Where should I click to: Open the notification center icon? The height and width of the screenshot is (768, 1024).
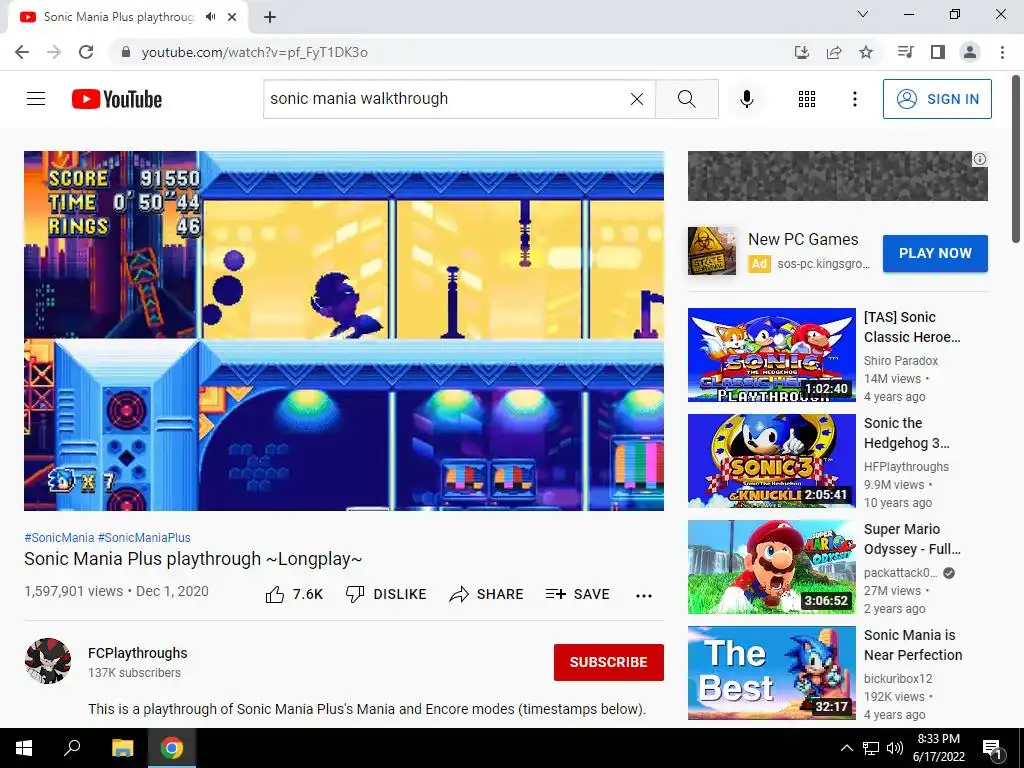point(992,748)
